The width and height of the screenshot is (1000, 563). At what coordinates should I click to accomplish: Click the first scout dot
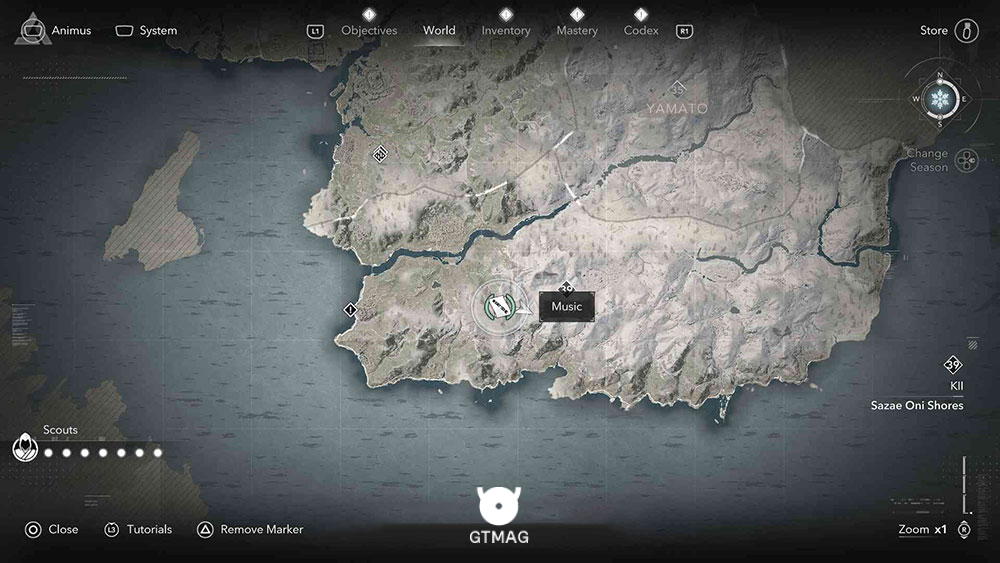[48, 453]
